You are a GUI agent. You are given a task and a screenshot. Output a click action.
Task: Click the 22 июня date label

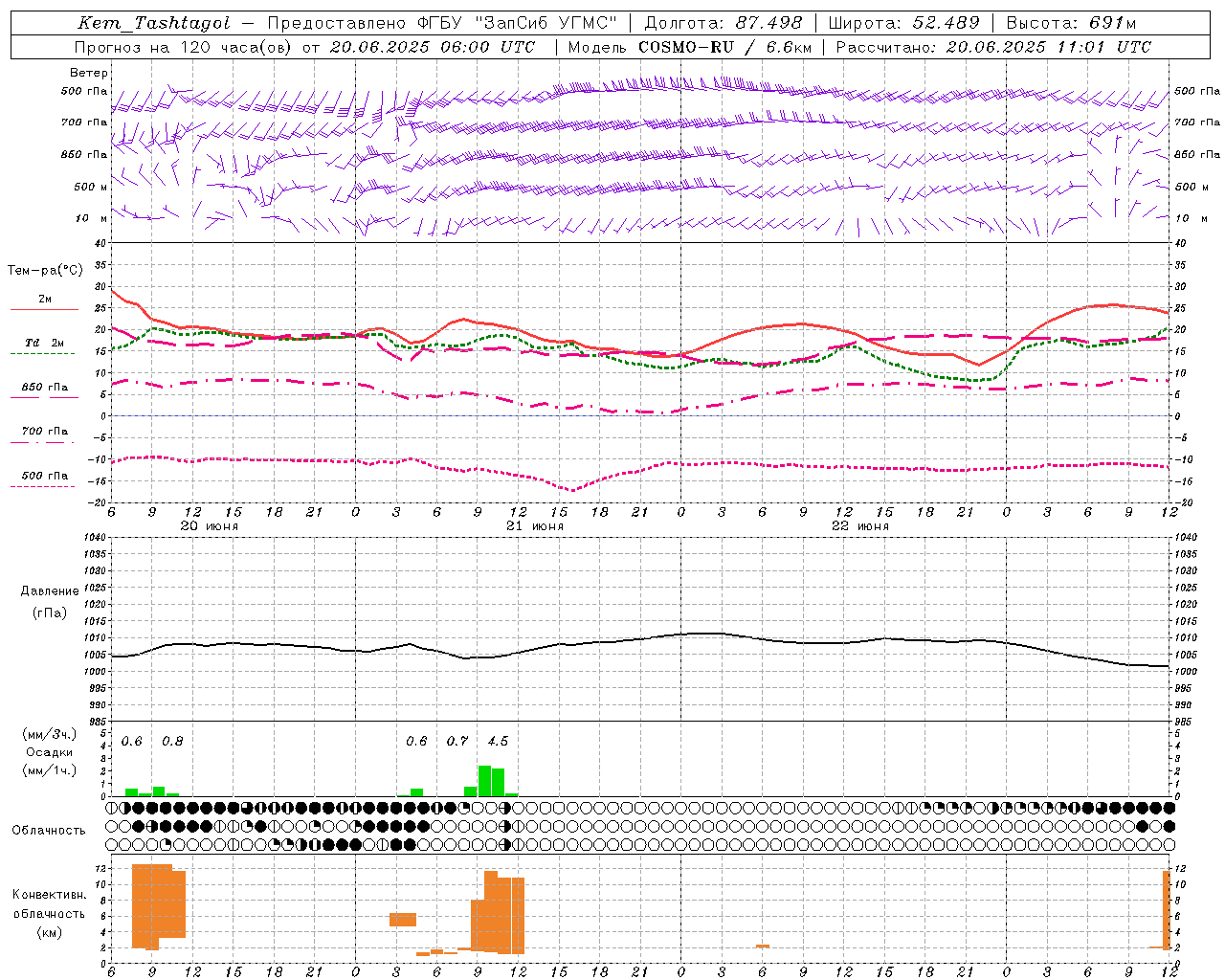[860, 526]
